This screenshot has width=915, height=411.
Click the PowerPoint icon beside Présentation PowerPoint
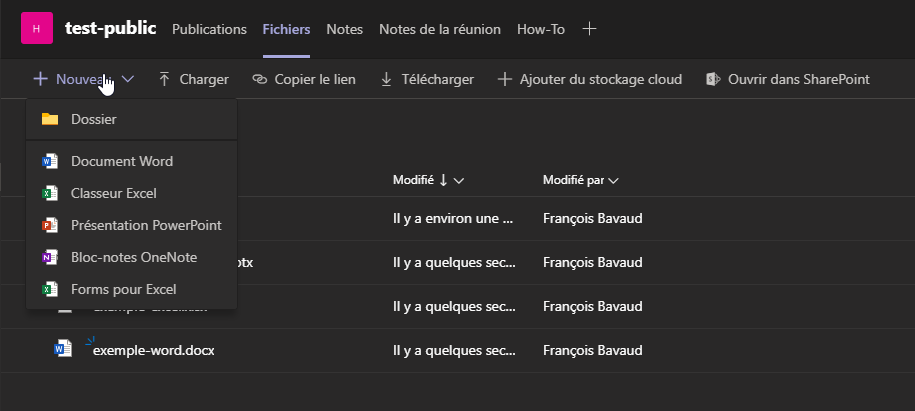(x=50, y=225)
